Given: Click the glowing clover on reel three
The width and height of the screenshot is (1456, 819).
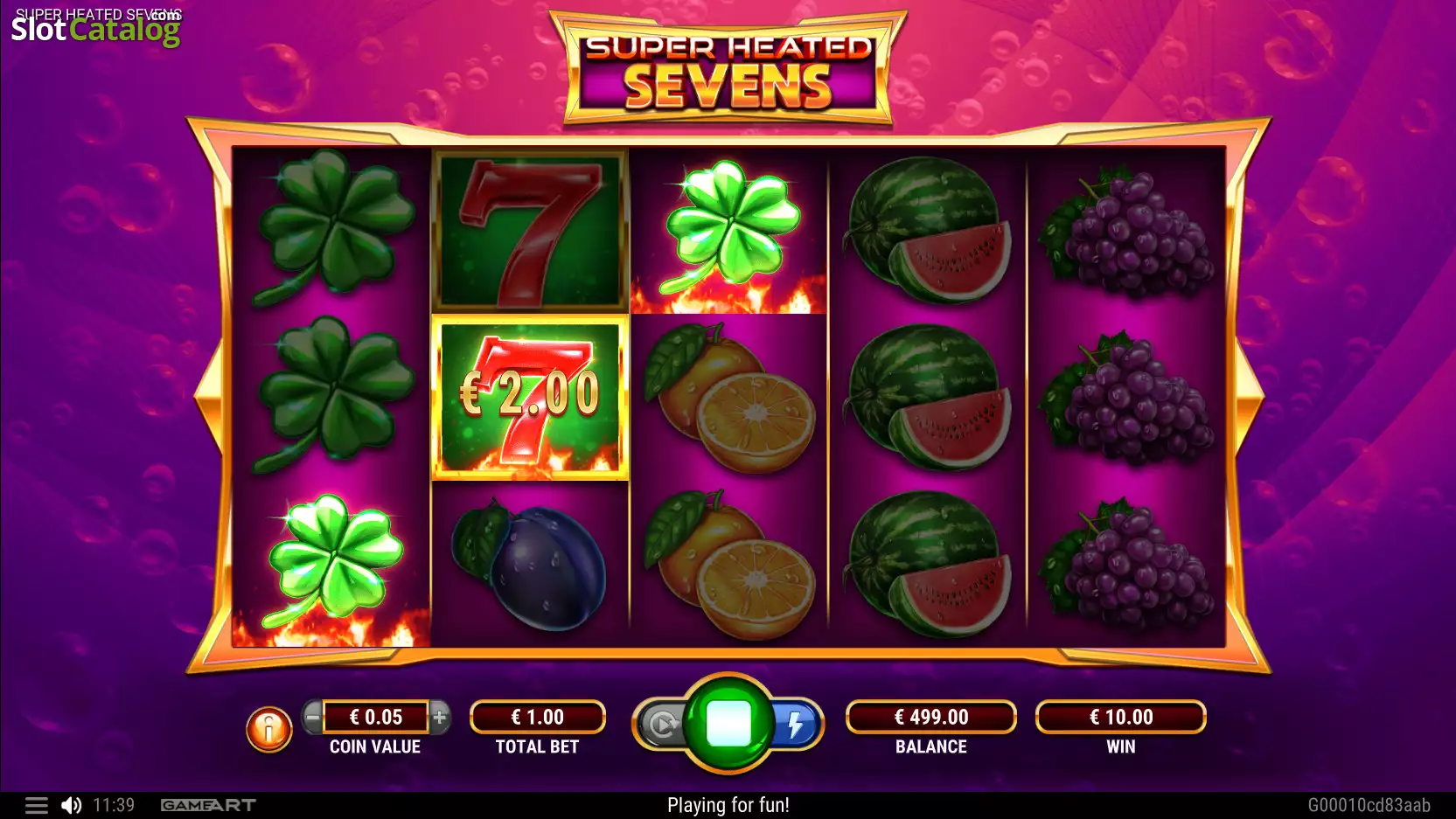Looking at the screenshot, I should pos(730,229).
